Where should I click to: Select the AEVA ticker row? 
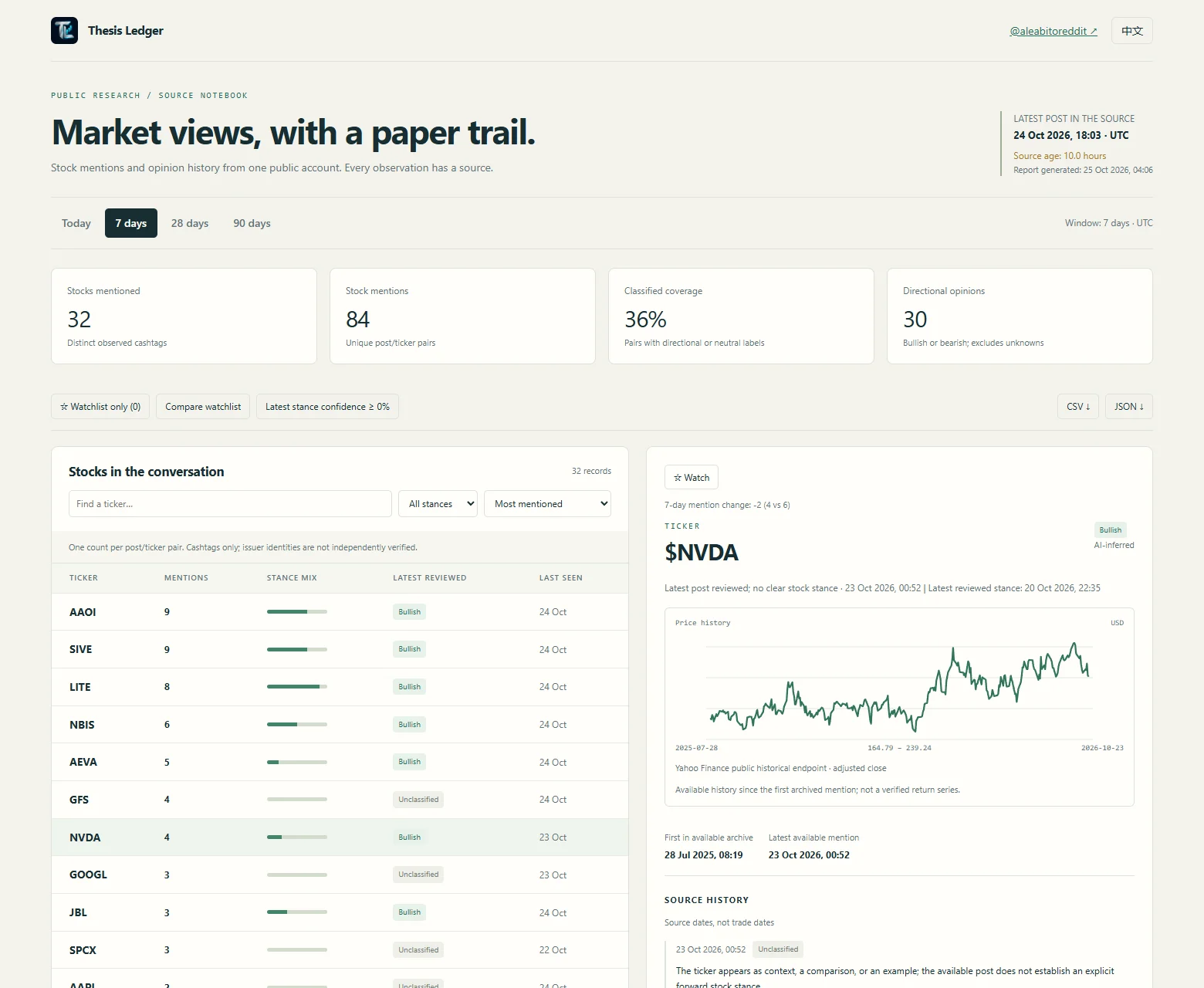340,762
